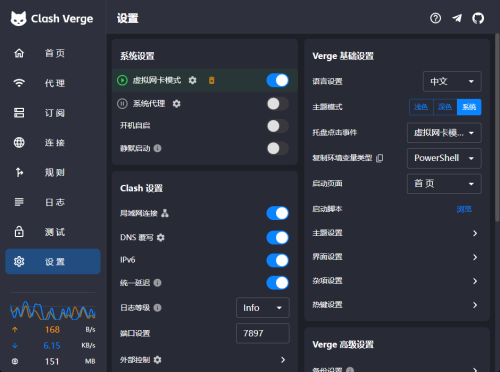Open the help icon in header

click(435, 18)
